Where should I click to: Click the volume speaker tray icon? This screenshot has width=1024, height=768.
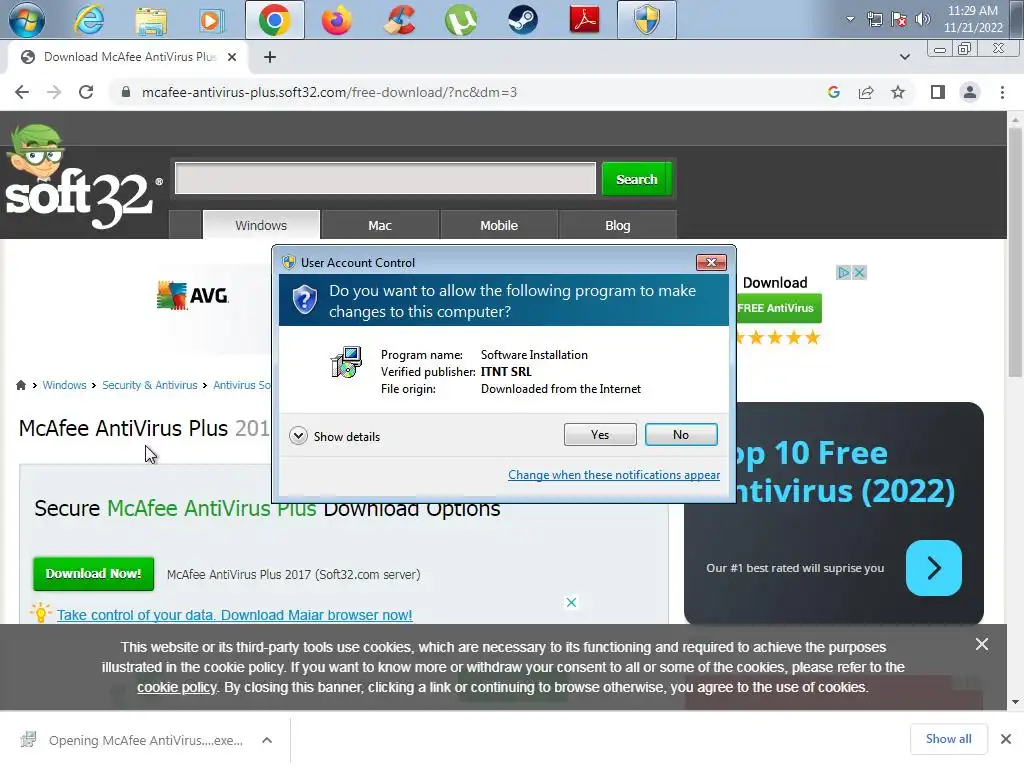923,19
